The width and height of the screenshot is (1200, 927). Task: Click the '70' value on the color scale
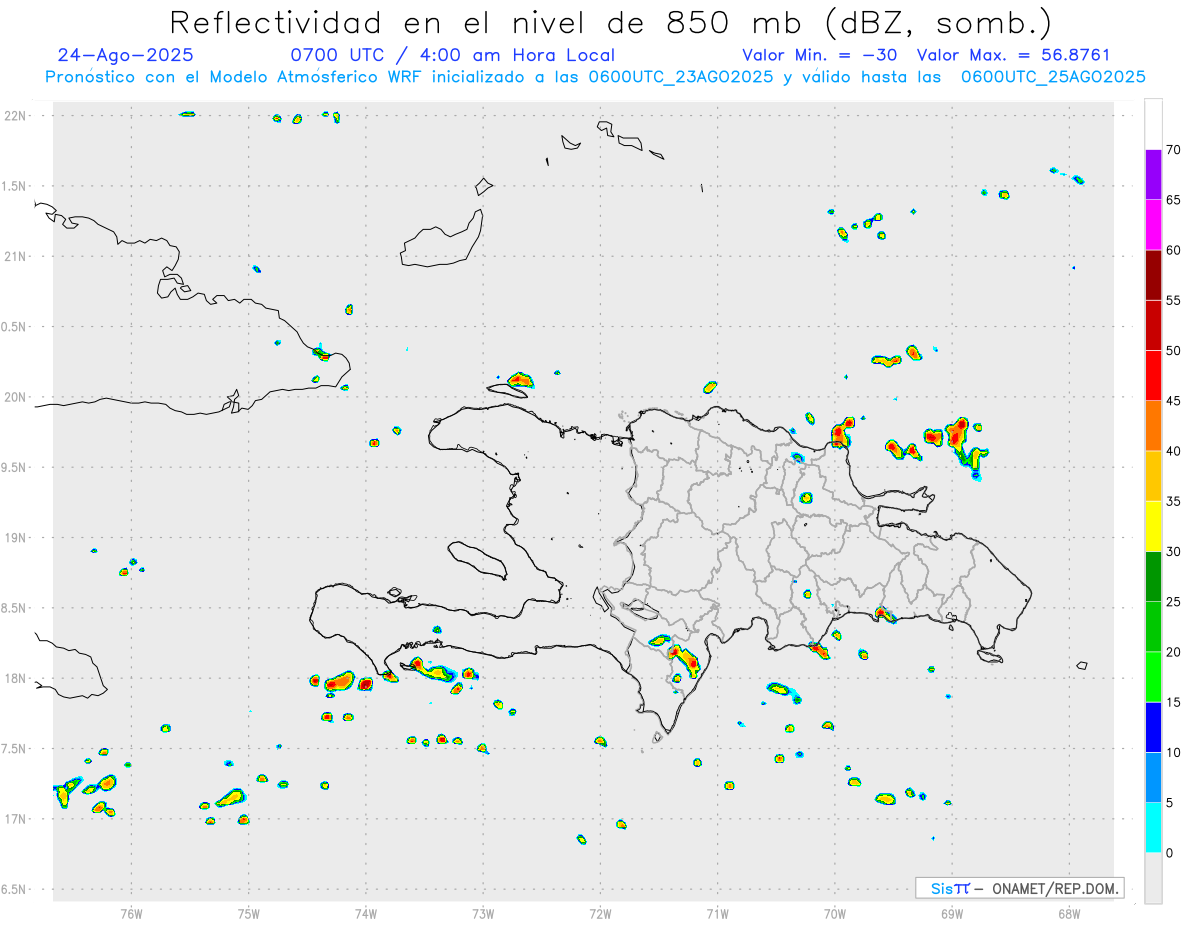[x=1173, y=150]
